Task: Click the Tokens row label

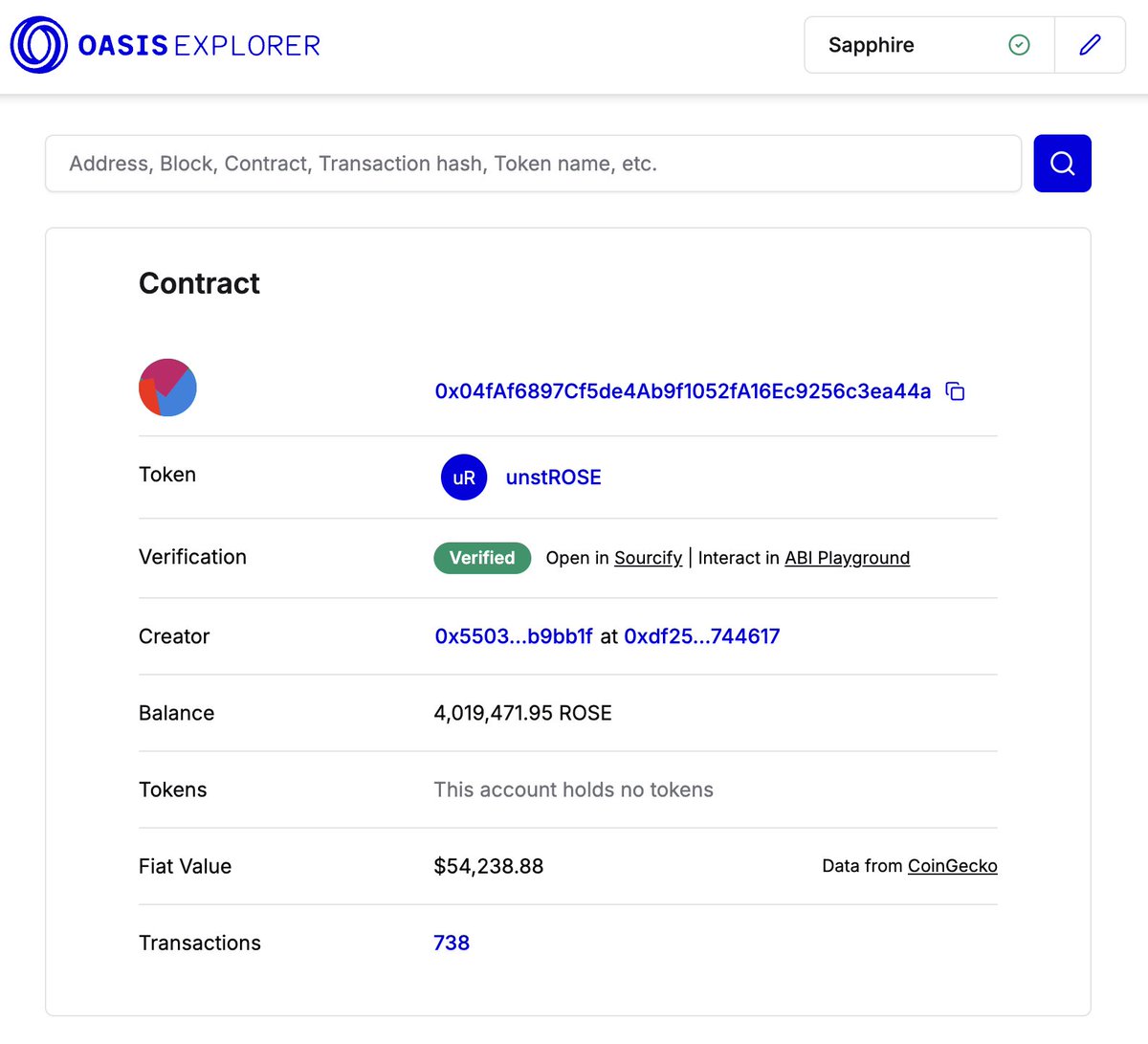Action: pos(172,789)
